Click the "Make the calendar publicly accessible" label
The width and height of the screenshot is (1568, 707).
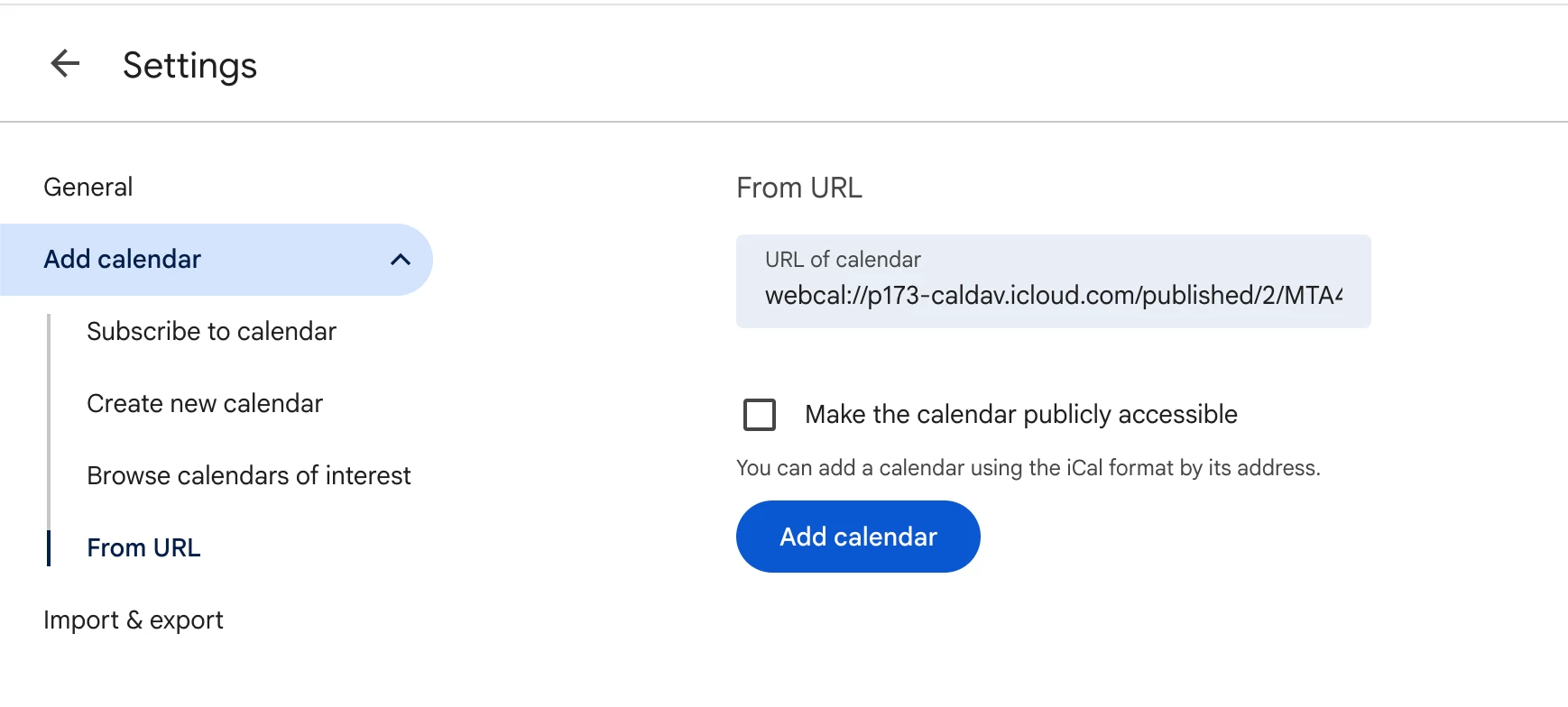click(1020, 415)
